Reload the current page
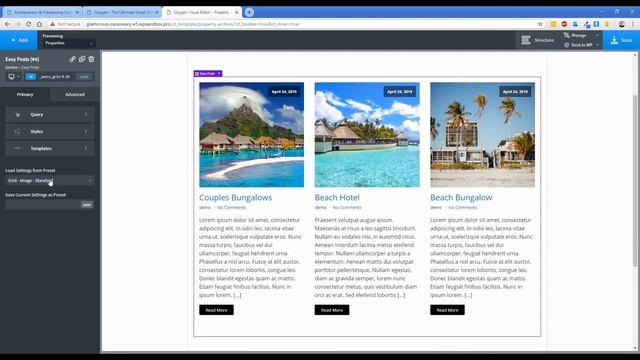 [x=28, y=24]
